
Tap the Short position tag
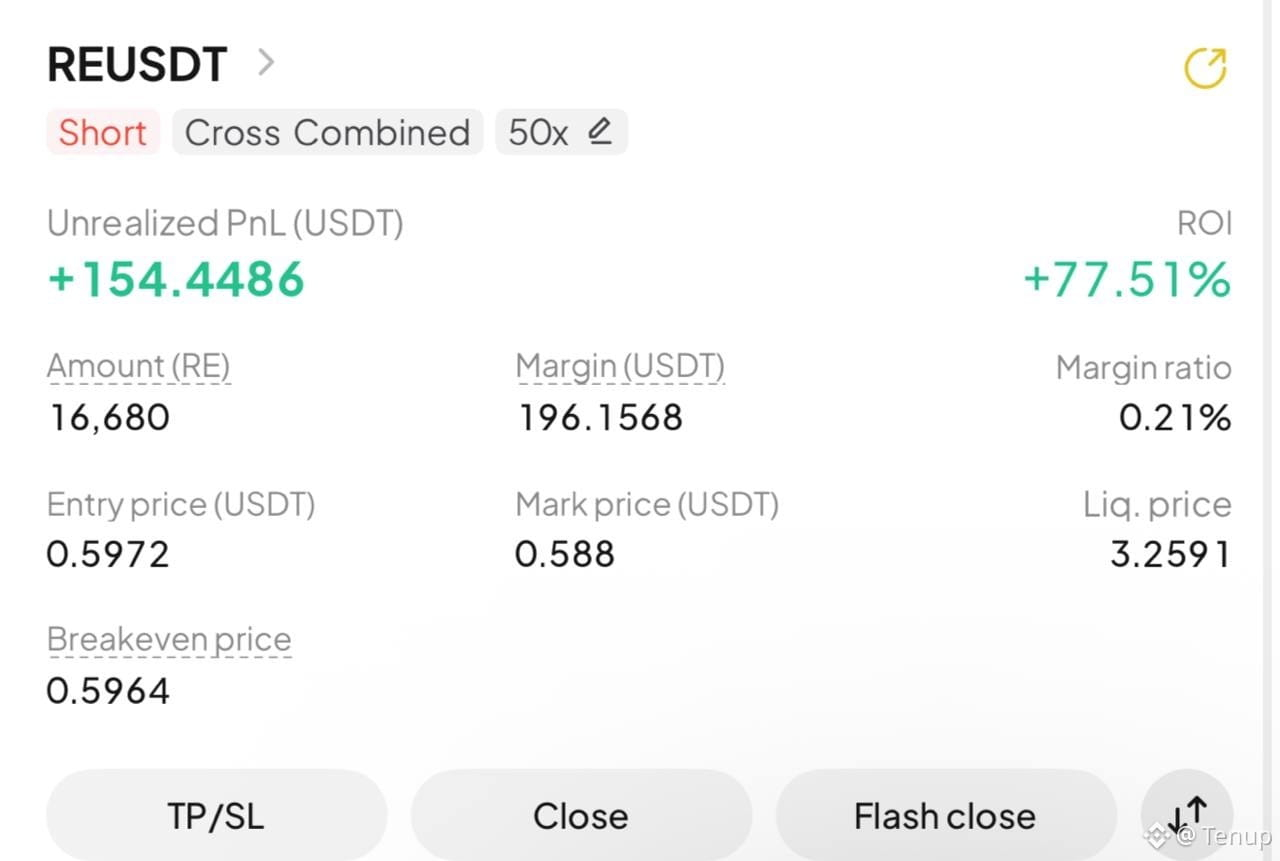click(103, 132)
